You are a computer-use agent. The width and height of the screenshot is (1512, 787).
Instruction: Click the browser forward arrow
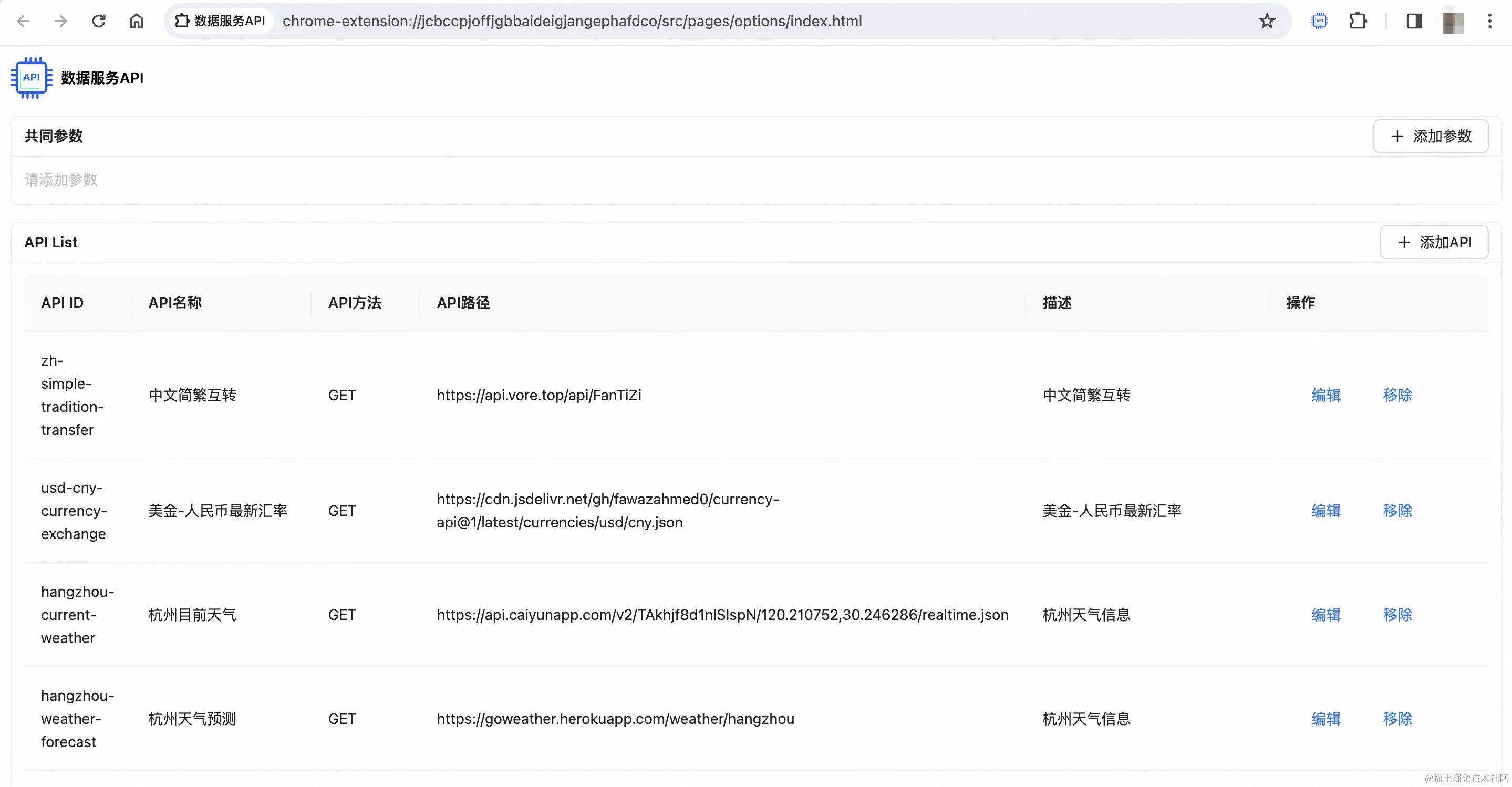[x=60, y=21]
